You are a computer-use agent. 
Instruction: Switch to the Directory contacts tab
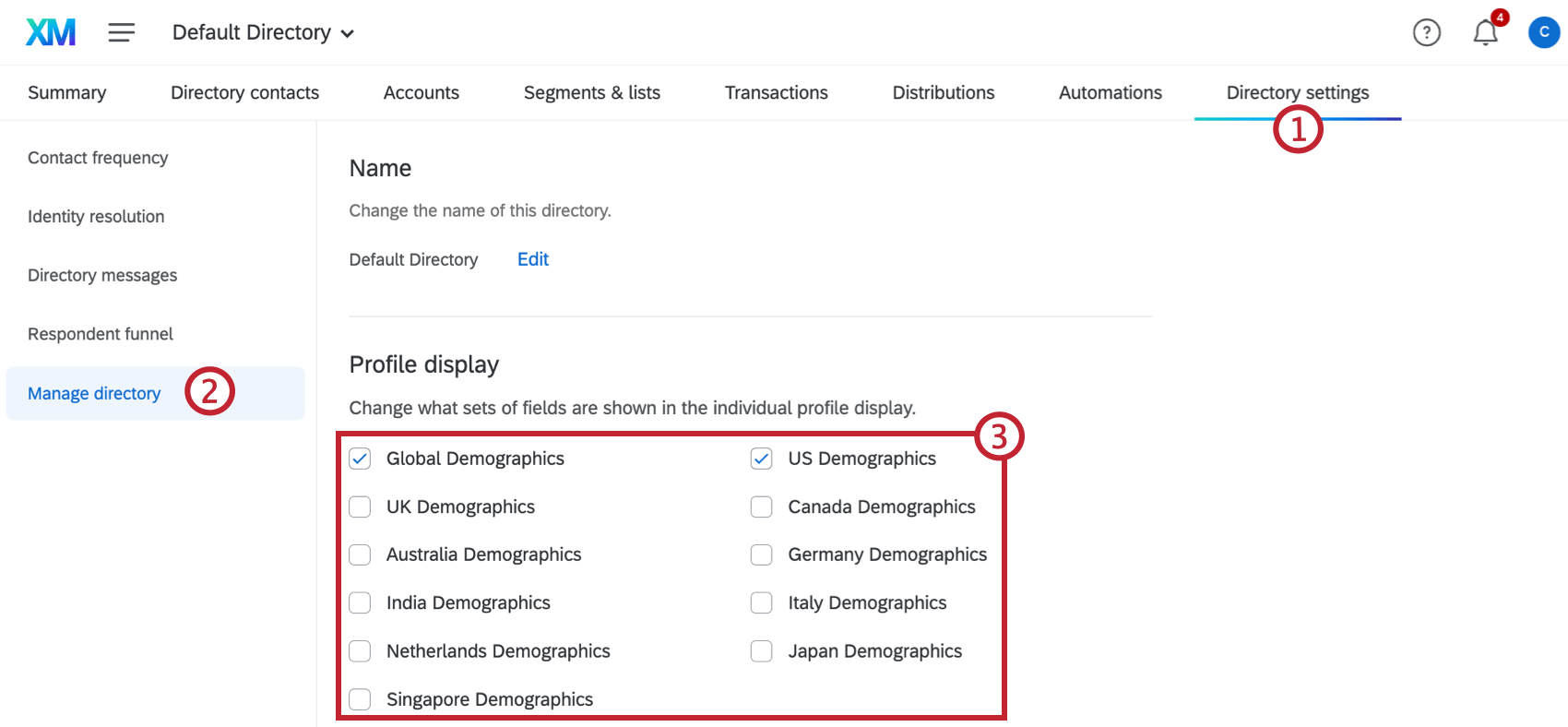[x=244, y=92]
